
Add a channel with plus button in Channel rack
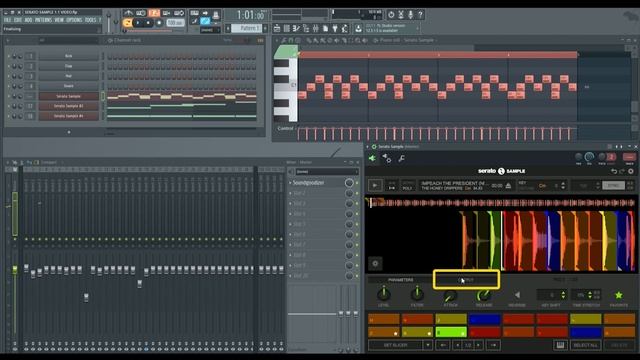coord(69,132)
